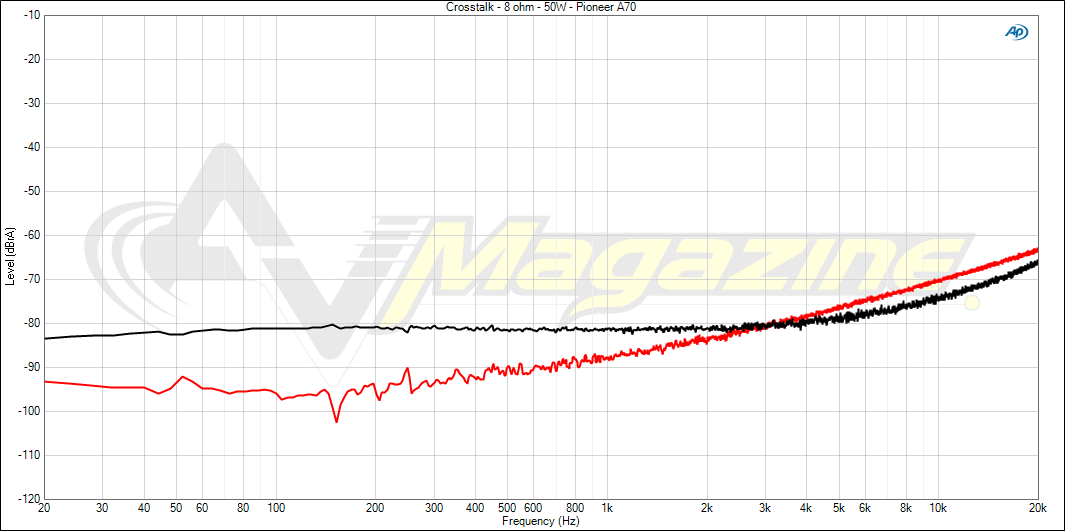1065x531 pixels.
Task: Click the 'Level (dBrA)' axis label
Action: [x=10, y=257]
